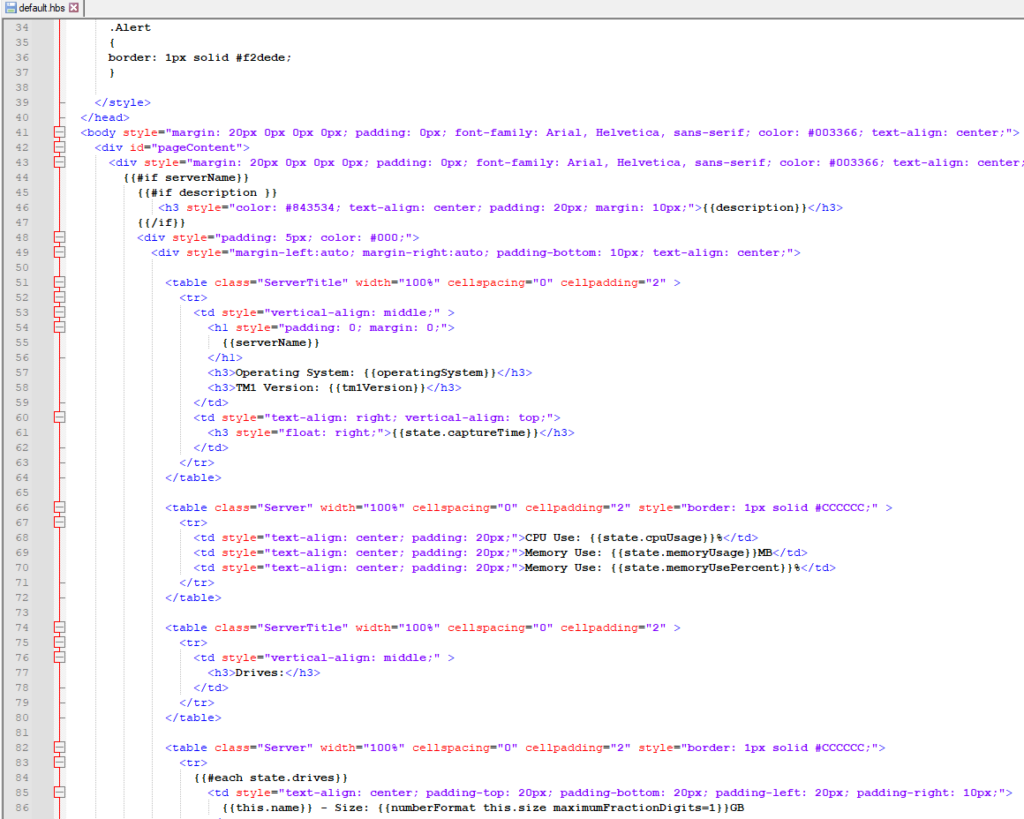Screen dimensions: 1024x819
Task: Fold the h1 block on line 54
Action: (58, 327)
